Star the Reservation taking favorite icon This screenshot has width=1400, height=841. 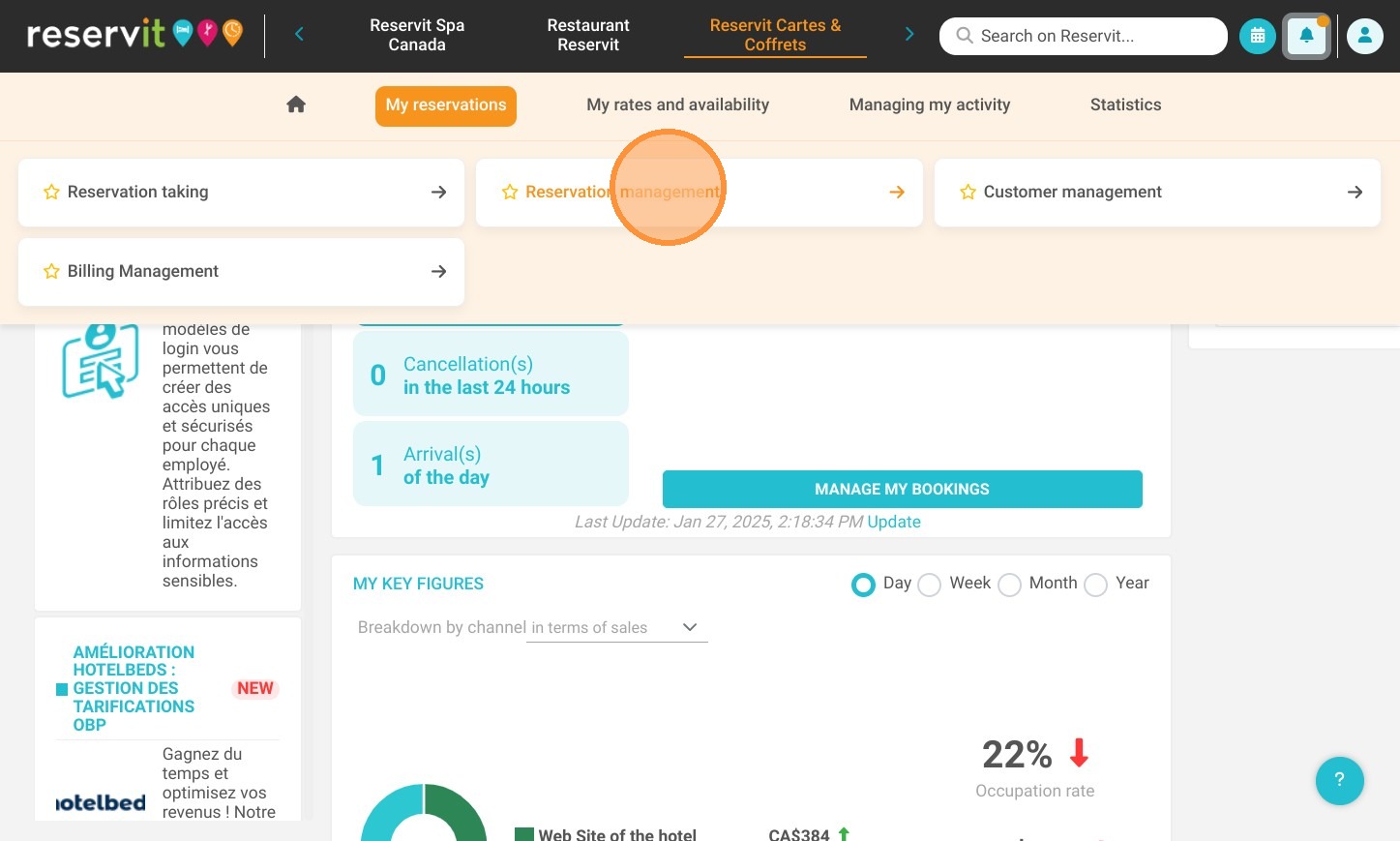[51, 193]
